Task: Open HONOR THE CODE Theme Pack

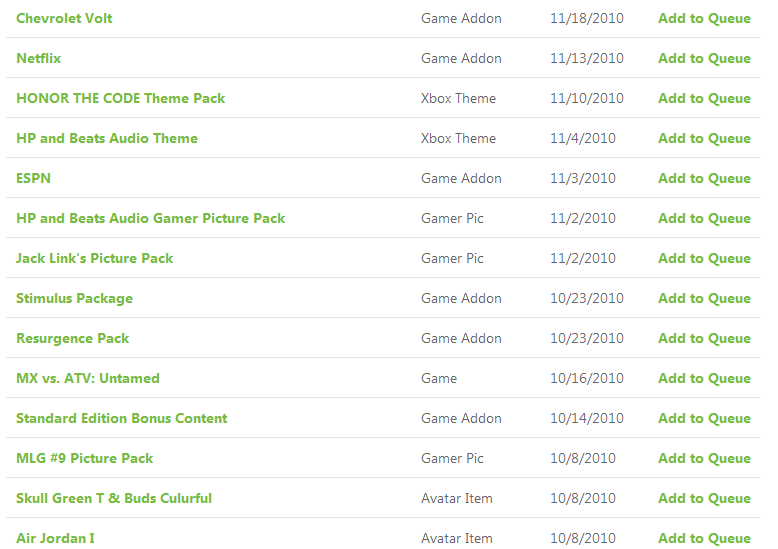Action: click(x=121, y=98)
